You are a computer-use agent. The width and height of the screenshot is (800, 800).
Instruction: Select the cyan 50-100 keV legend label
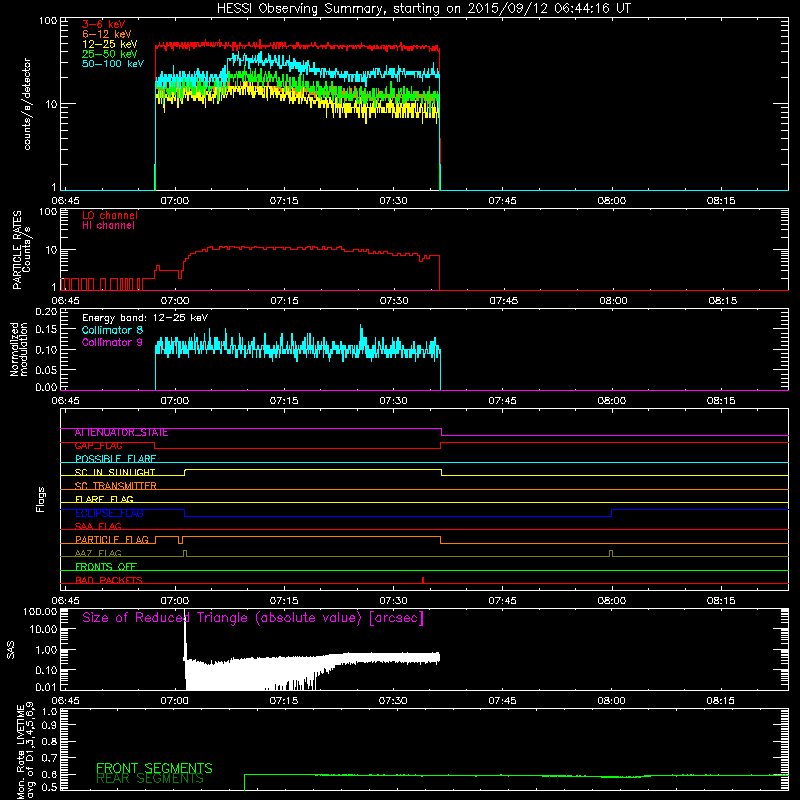click(113, 64)
